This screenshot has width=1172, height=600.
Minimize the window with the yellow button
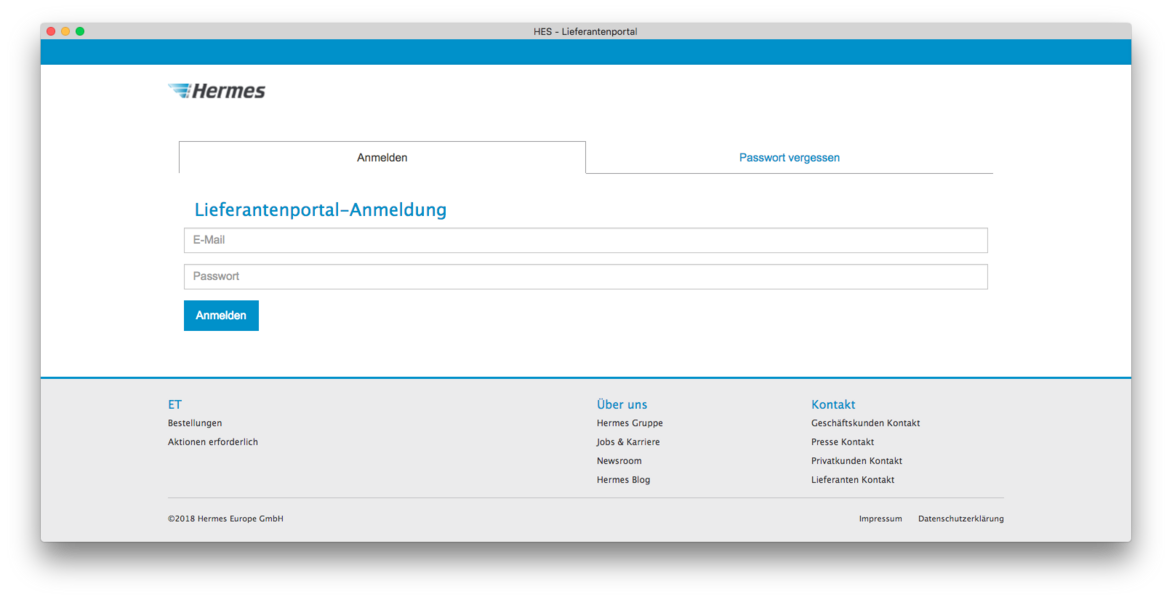pos(66,31)
